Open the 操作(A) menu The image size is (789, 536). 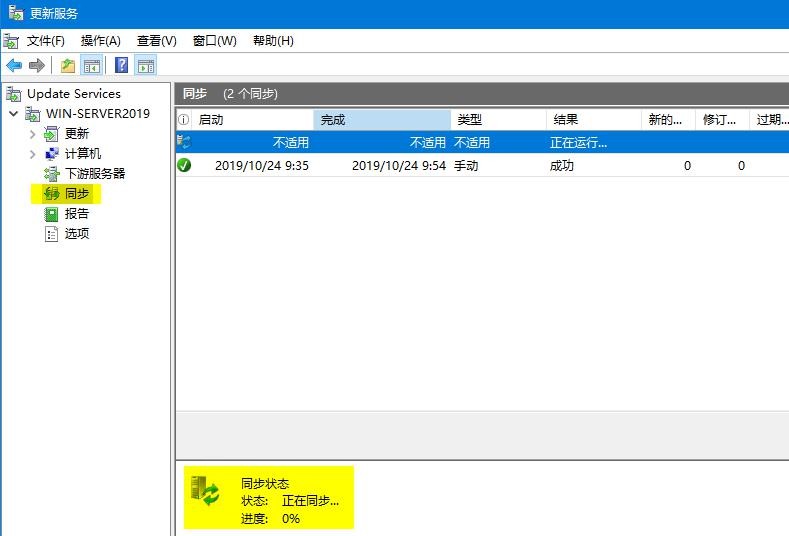[x=100, y=41]
